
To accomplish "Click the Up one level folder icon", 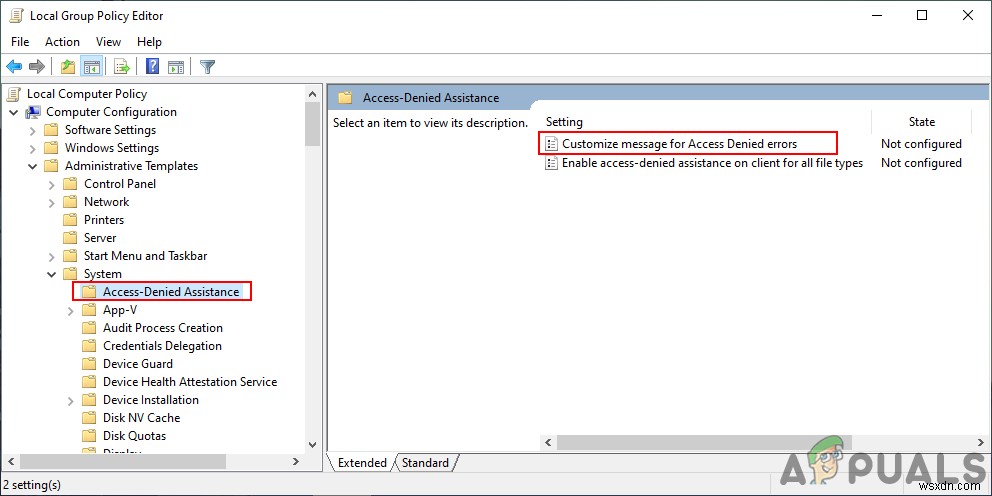I will tap(68, 66).
